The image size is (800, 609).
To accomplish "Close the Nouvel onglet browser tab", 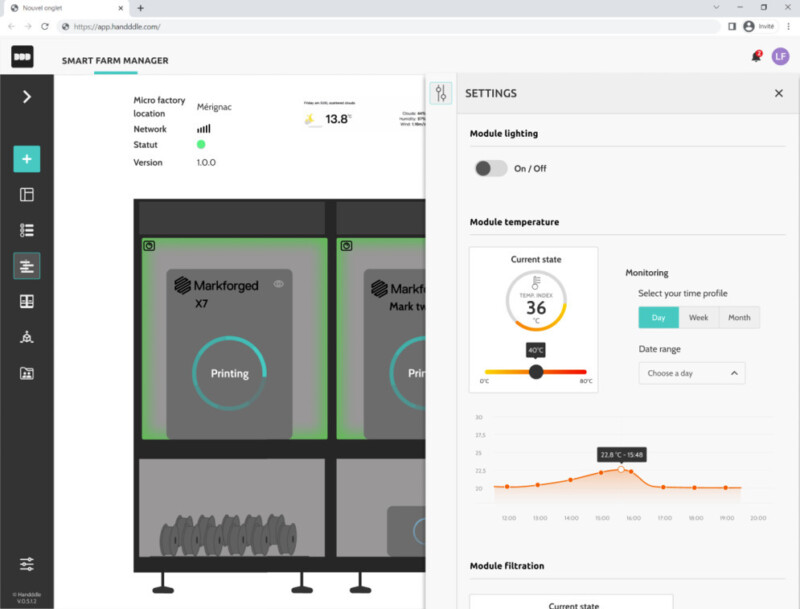I will pyautogui.click(x=120, y=8).
